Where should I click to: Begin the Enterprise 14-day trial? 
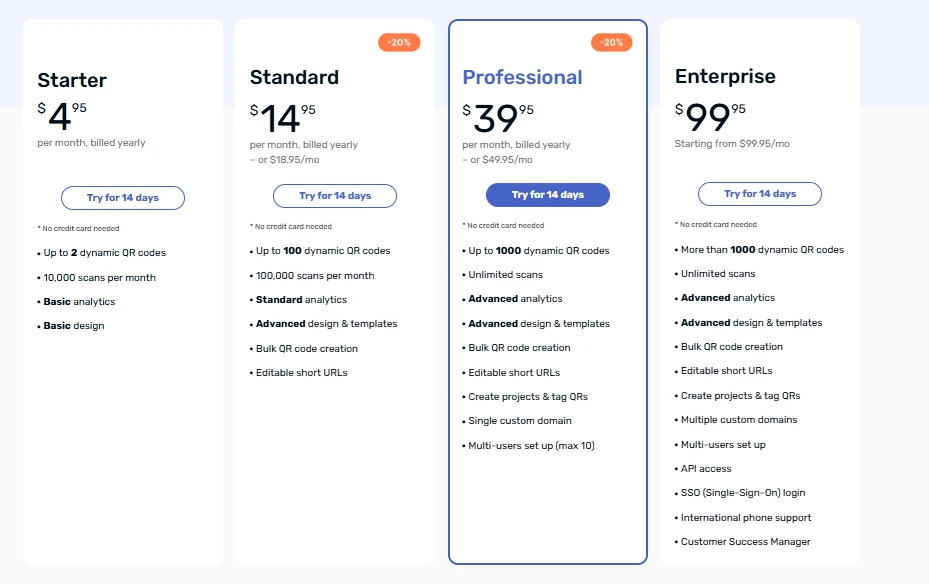[760, 194]
